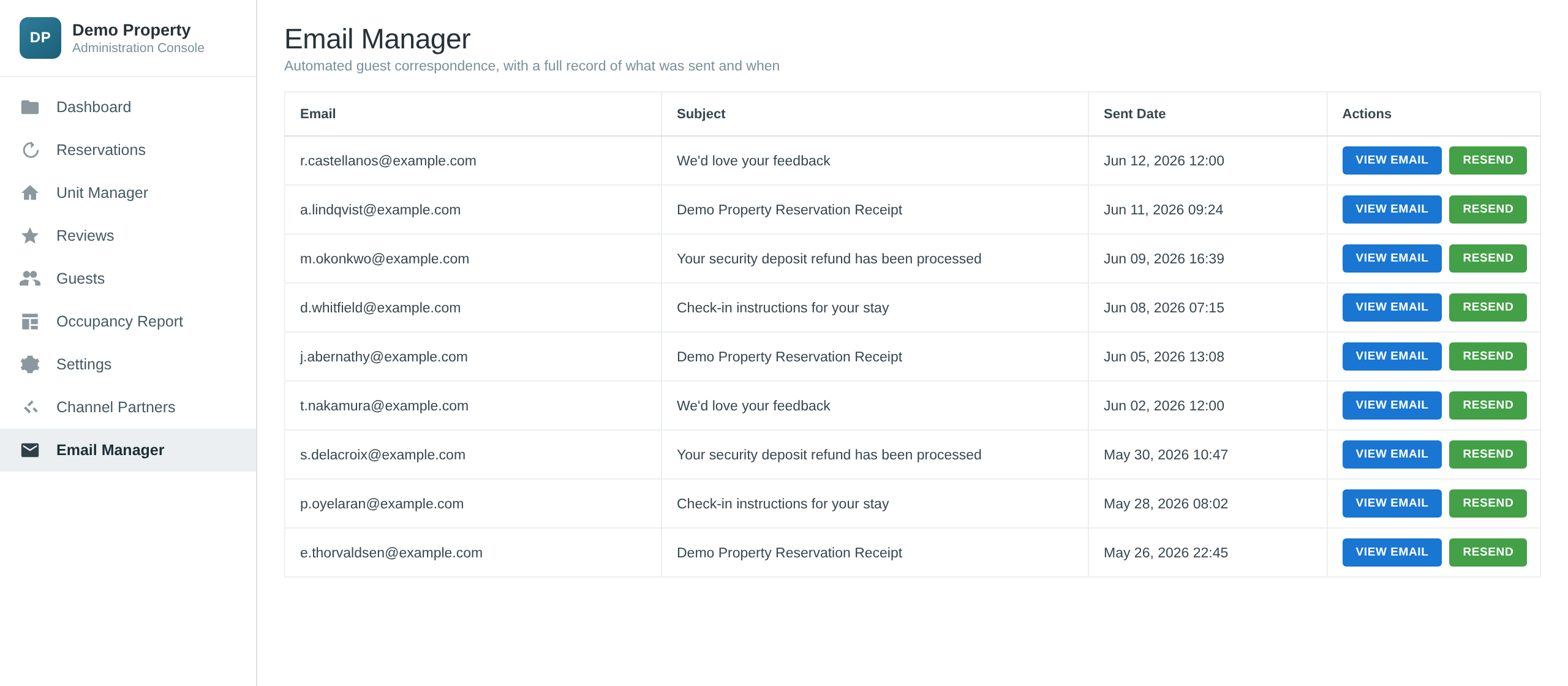Click the Unit Manager house icon
The width and height of the screenshot is (1568, 686).
point(30,193)
